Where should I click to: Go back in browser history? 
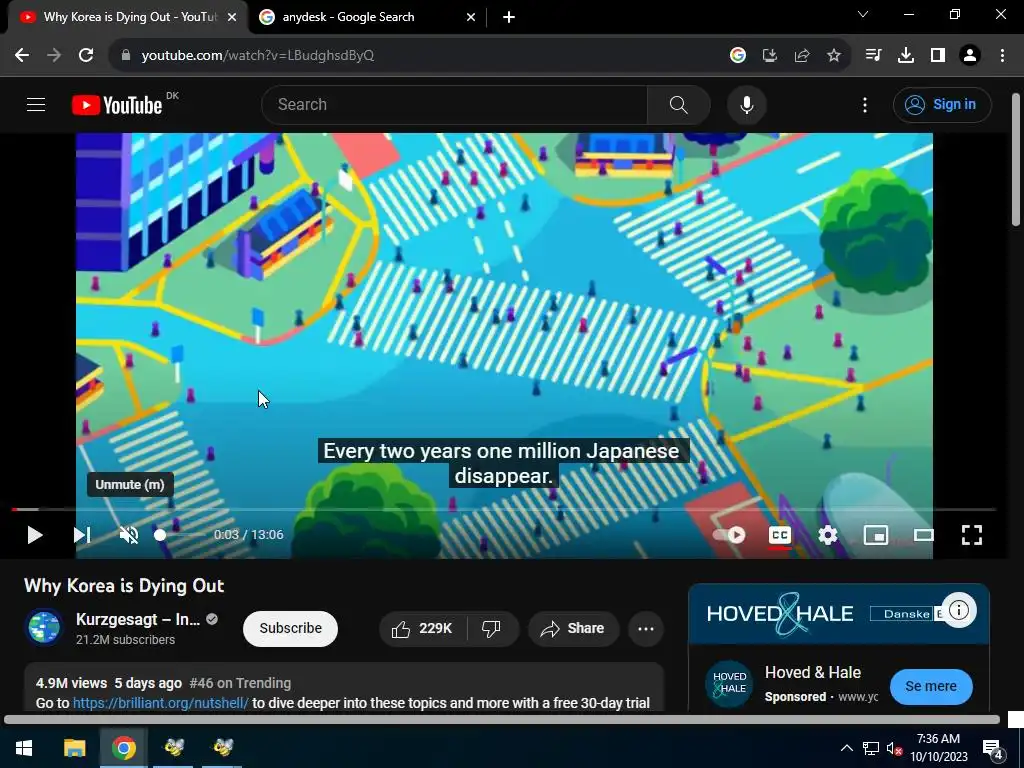[x=22, y=56]
